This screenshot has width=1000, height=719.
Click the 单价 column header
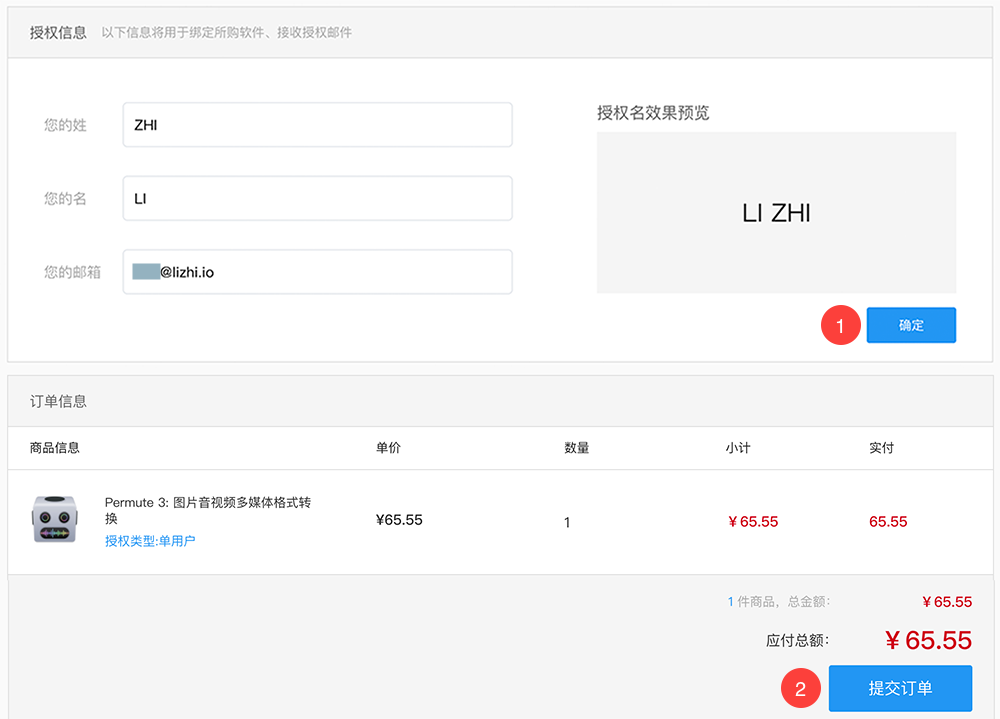[388, 448]
